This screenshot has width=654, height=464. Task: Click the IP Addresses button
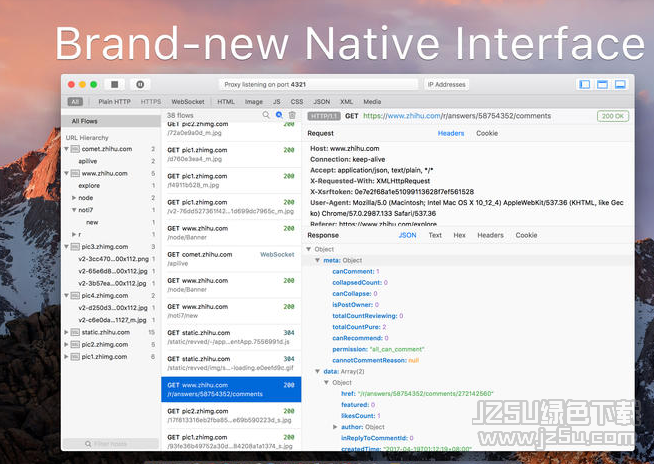[446, 84]
